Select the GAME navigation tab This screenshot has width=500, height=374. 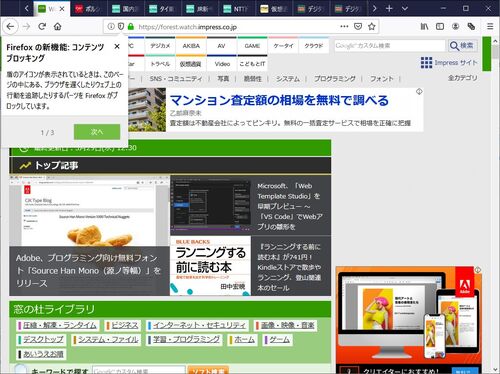click(x=252, y=46)
